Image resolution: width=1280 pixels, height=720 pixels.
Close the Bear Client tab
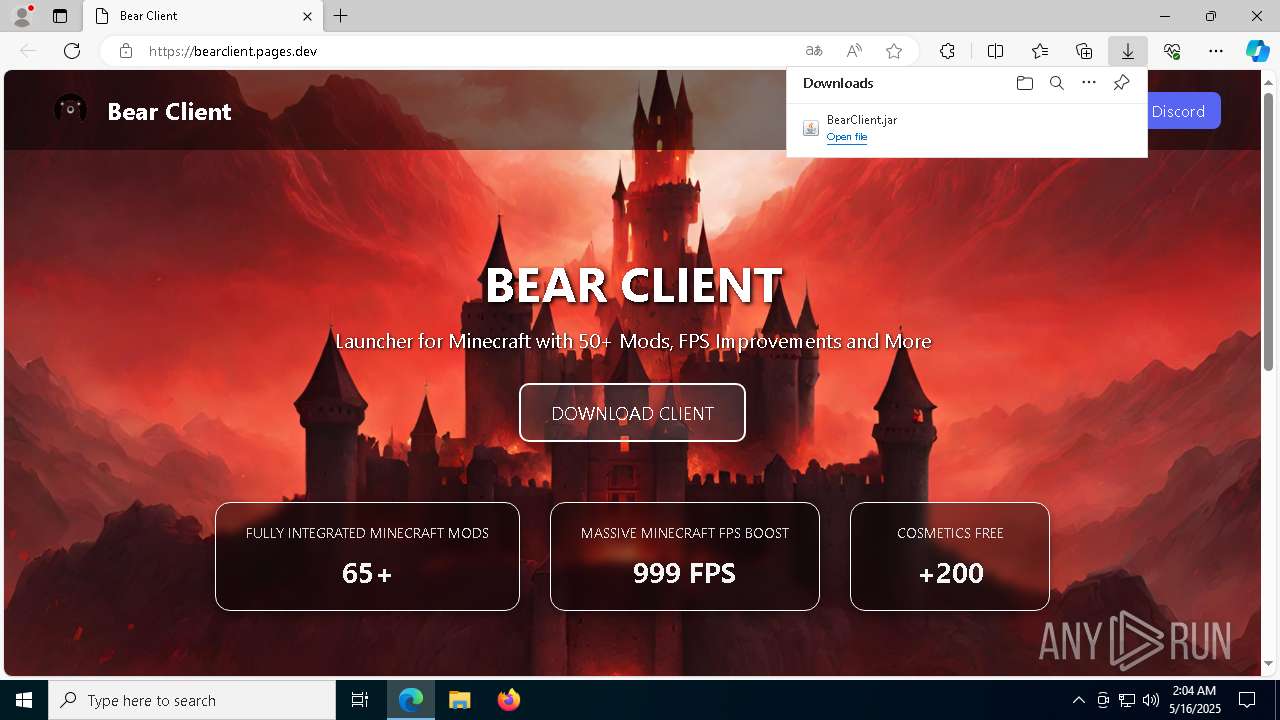(x=308, y=16)
